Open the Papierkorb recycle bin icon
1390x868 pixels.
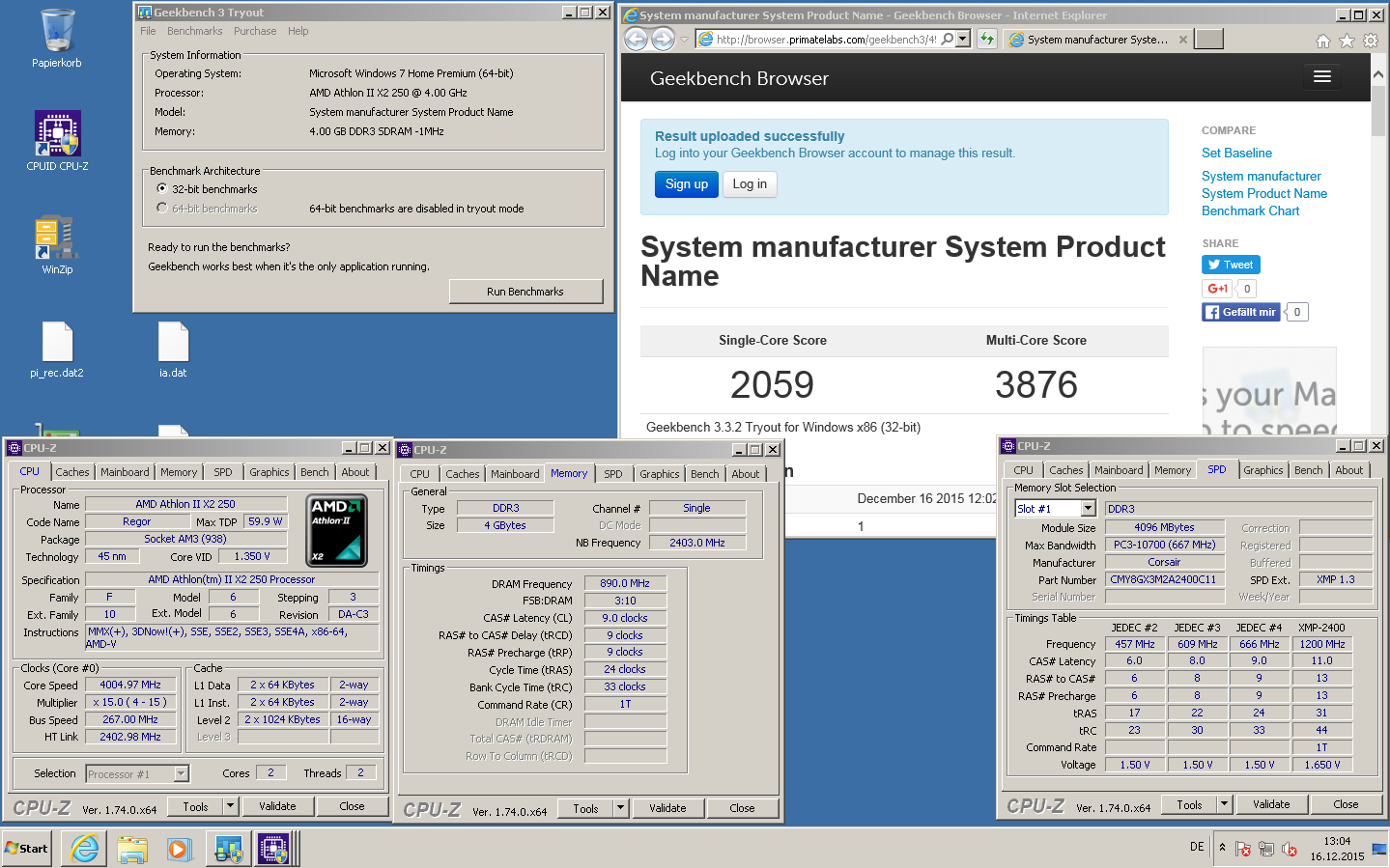click(57, 39)
